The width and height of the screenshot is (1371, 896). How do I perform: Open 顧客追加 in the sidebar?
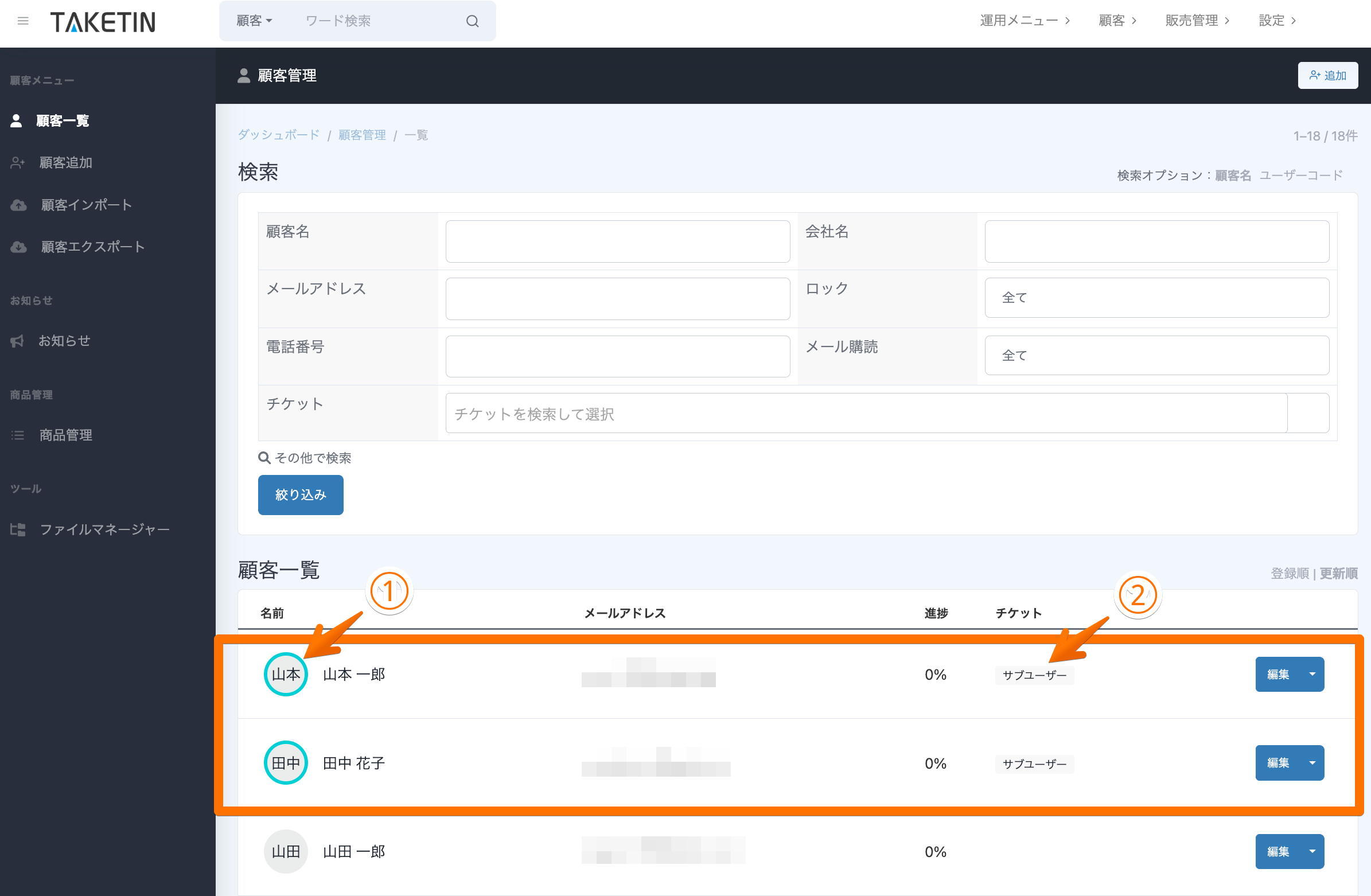click(65, 163)
